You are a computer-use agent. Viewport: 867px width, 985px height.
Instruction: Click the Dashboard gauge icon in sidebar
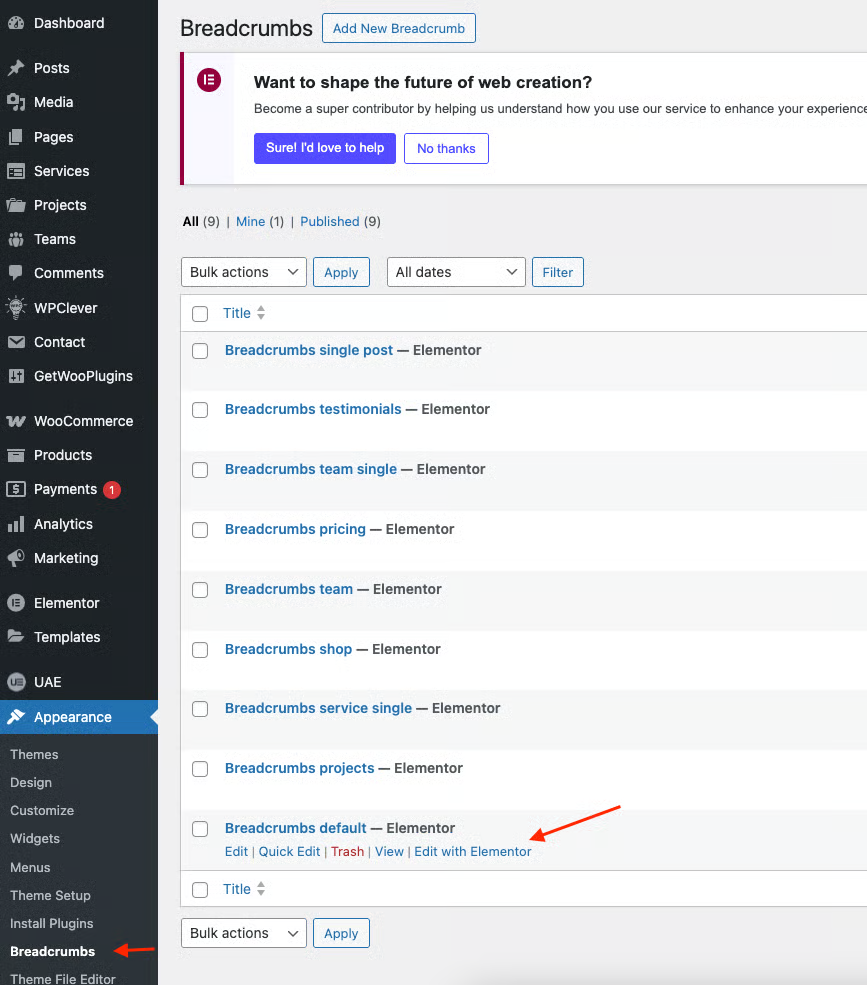point(16,23)
